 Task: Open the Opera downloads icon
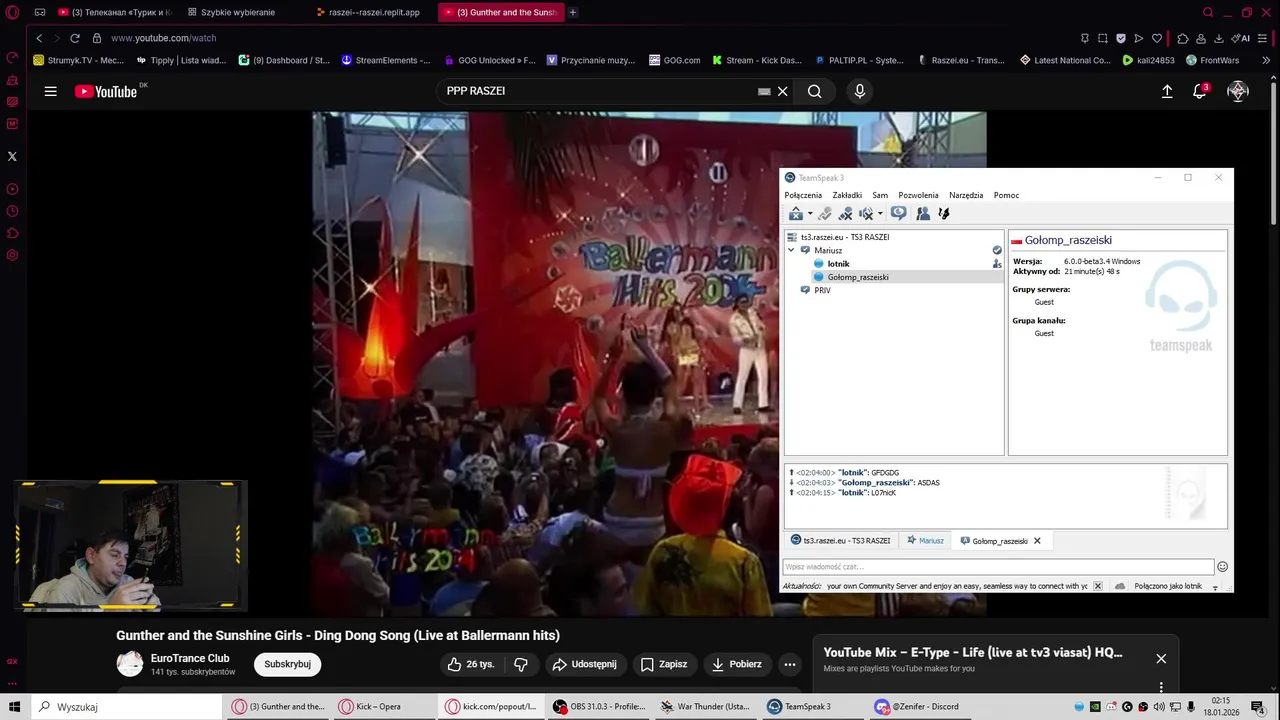(1219, 38)
